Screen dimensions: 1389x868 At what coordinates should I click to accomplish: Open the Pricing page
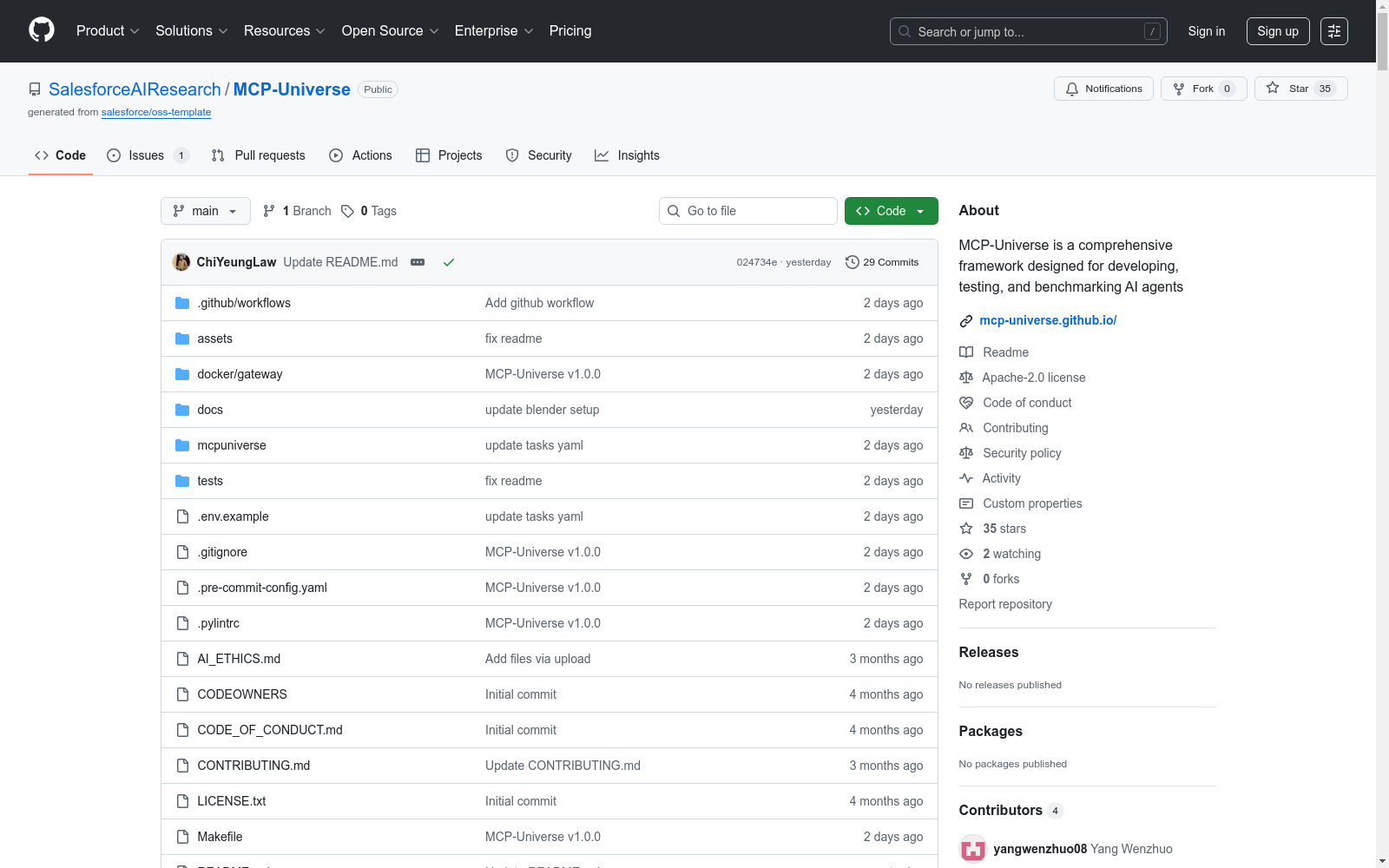pos(570,31)
